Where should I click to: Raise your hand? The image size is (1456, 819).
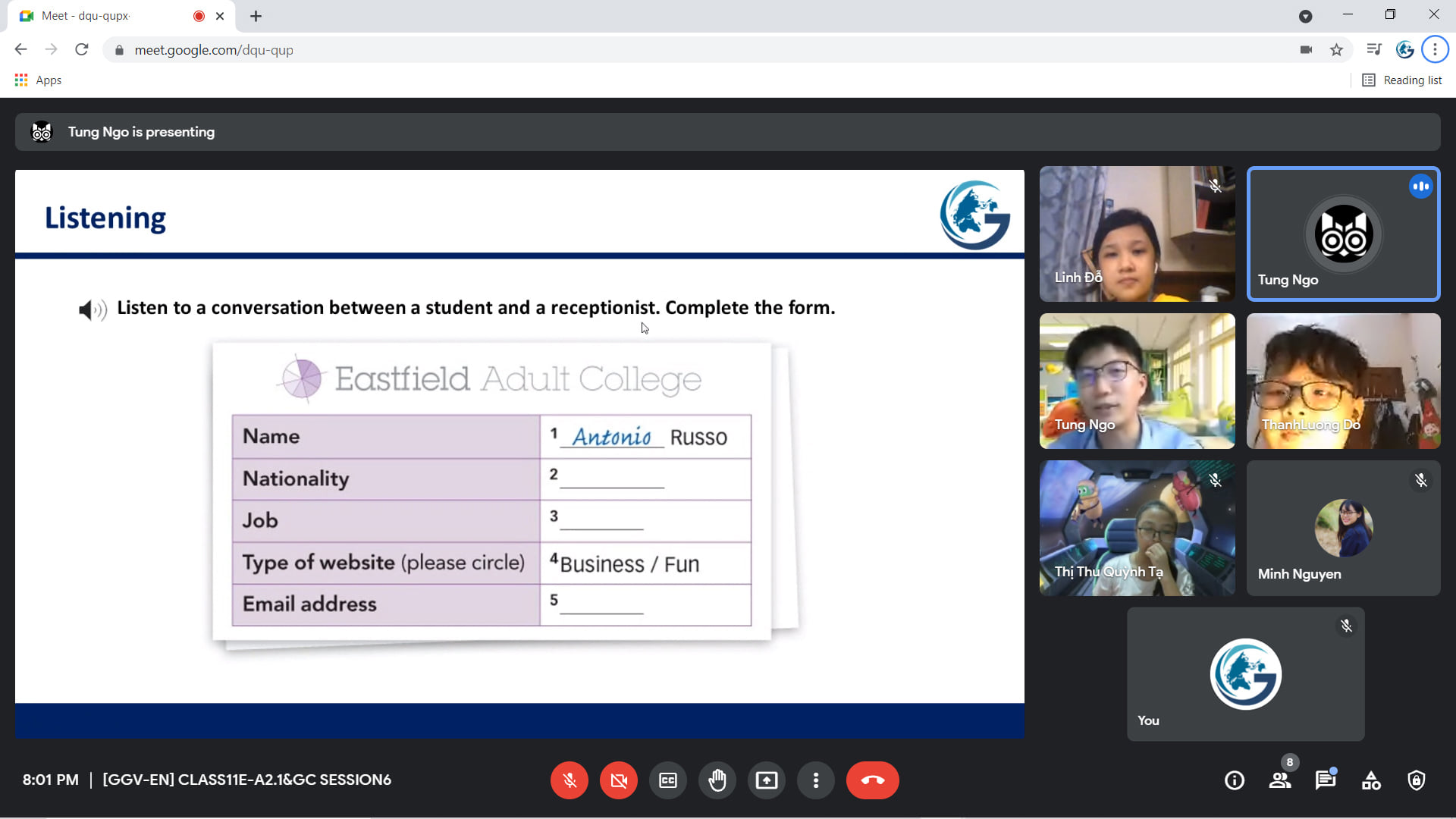717,780
